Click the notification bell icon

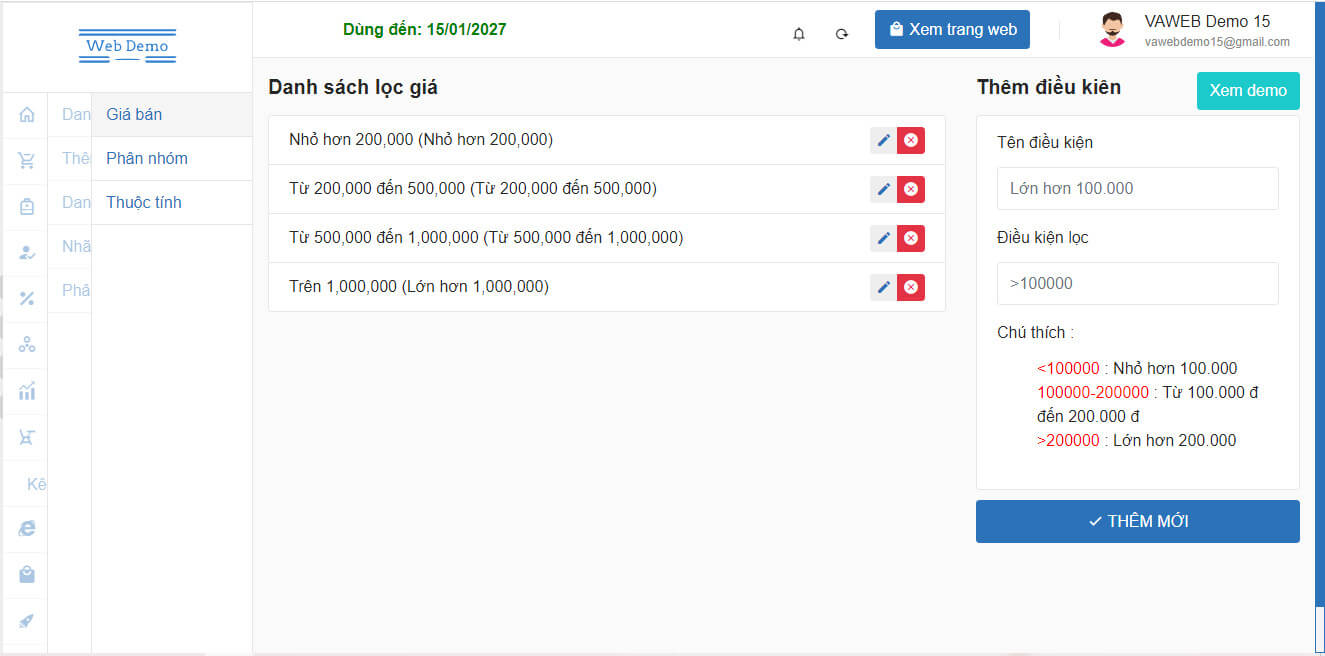click(798, 34)
